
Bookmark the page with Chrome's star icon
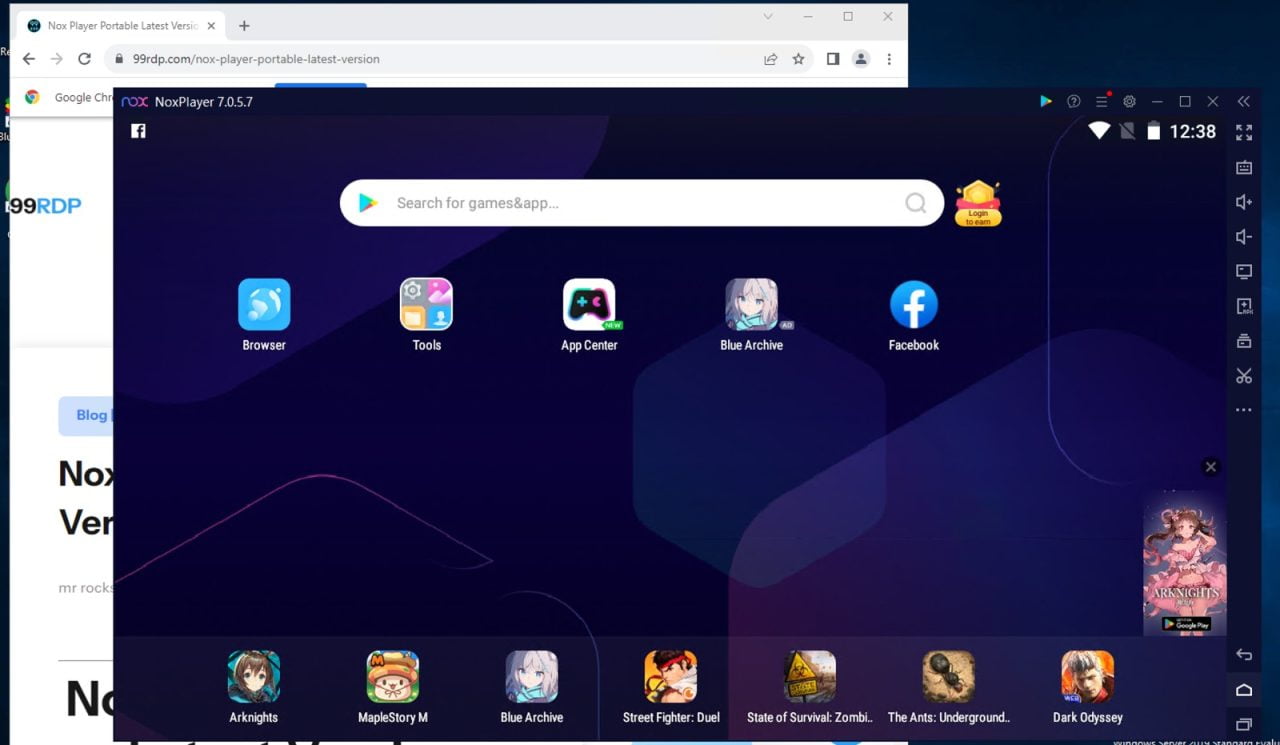[799, 59]
